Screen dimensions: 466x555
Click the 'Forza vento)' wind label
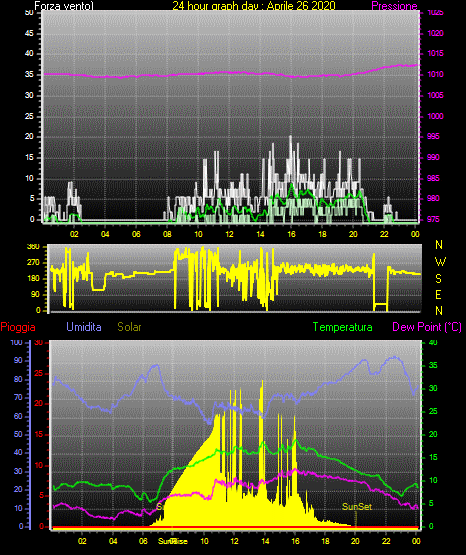[x=64, y=6]
